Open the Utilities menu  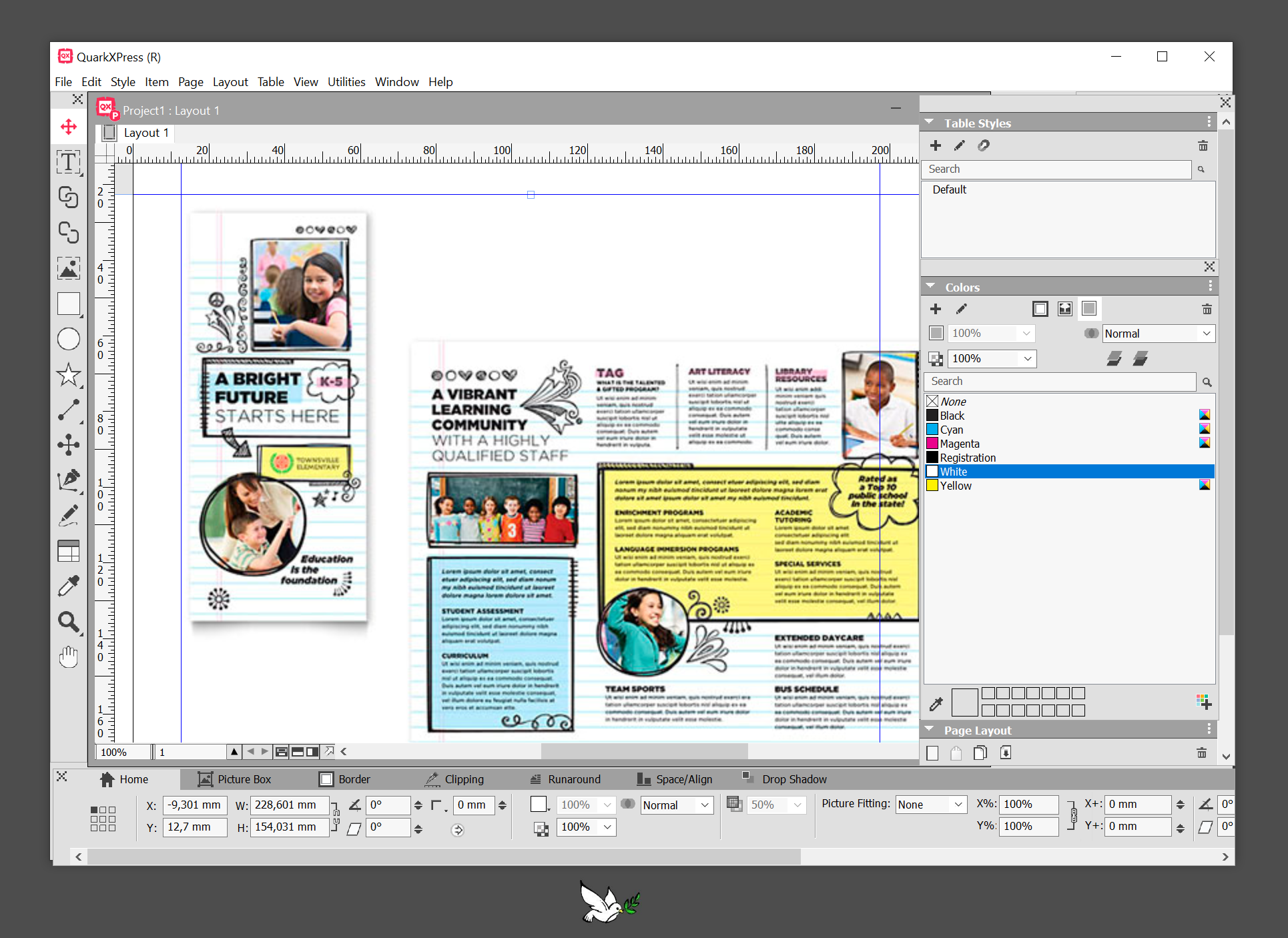point(346,82)
